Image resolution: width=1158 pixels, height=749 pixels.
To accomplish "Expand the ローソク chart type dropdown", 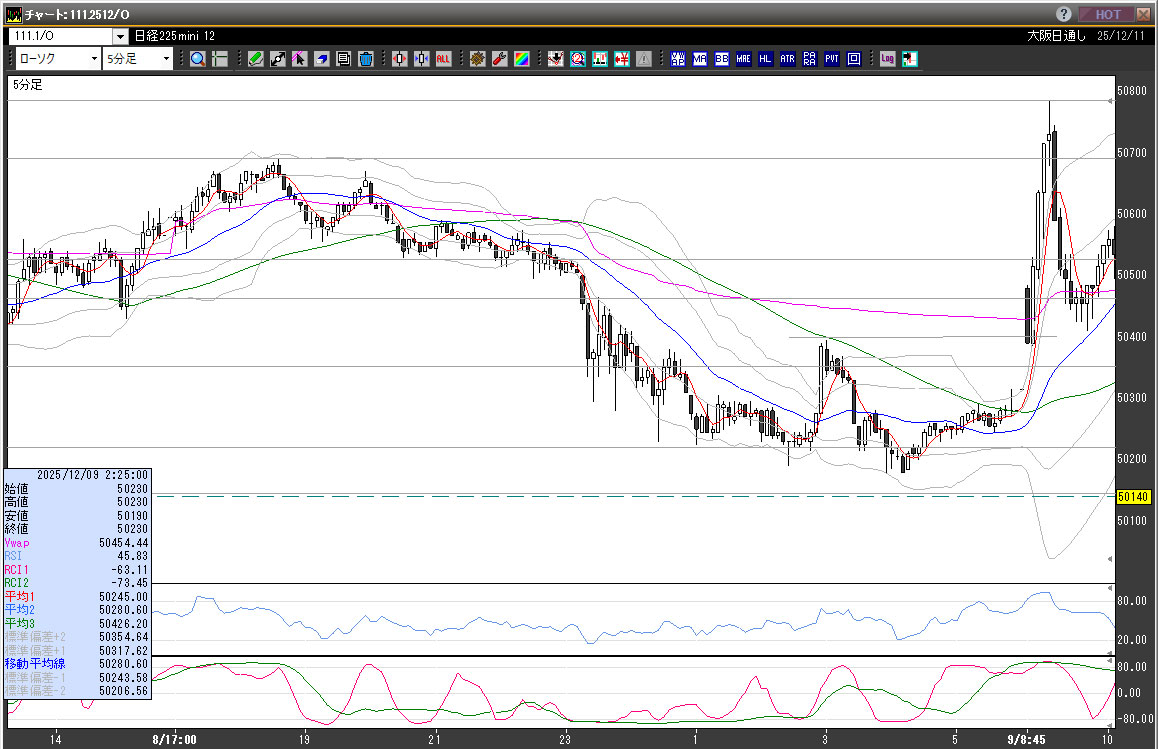I will coord(94,59).
